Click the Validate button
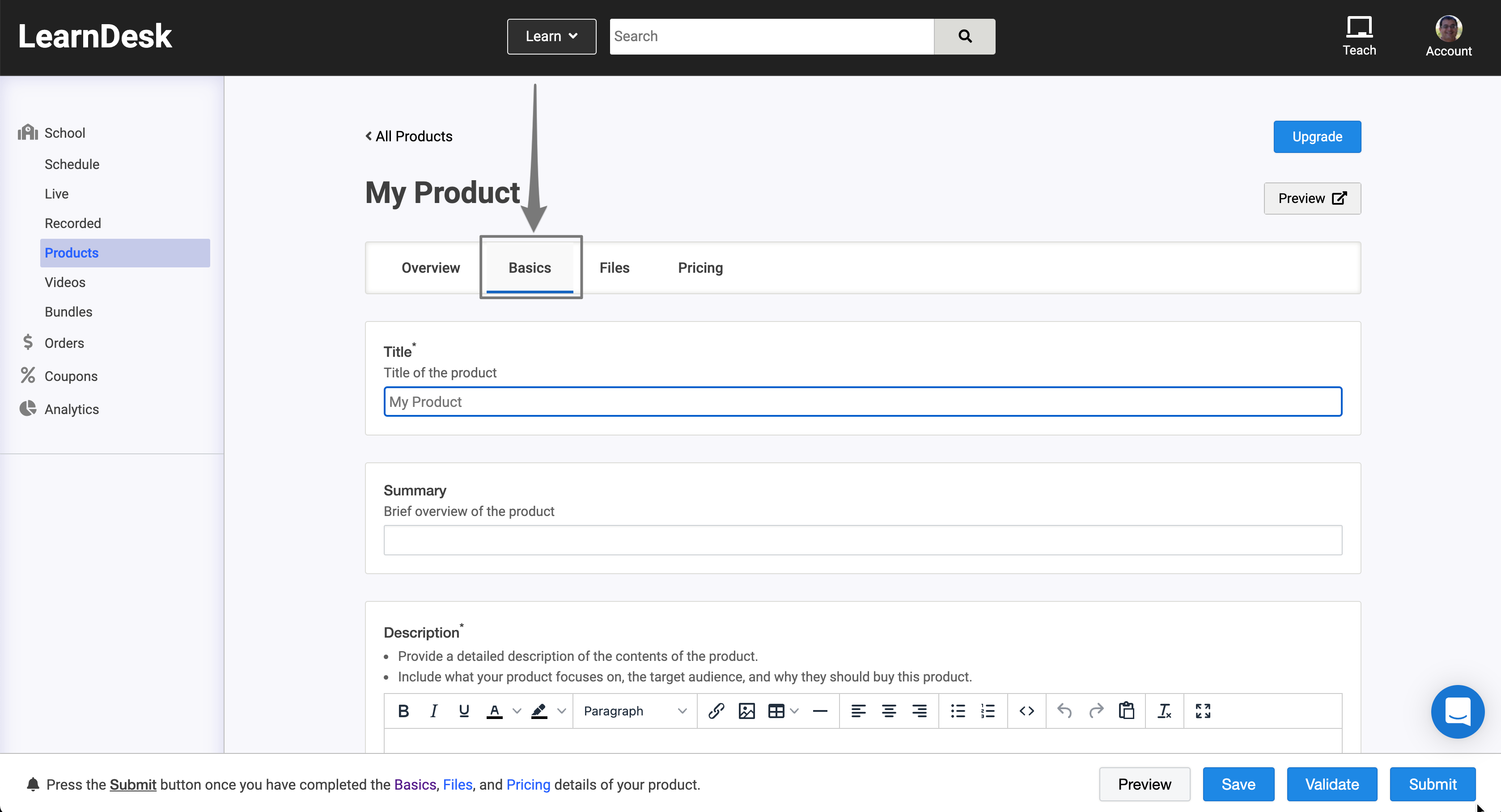 pyautogui.click(x=1332, y=784)
